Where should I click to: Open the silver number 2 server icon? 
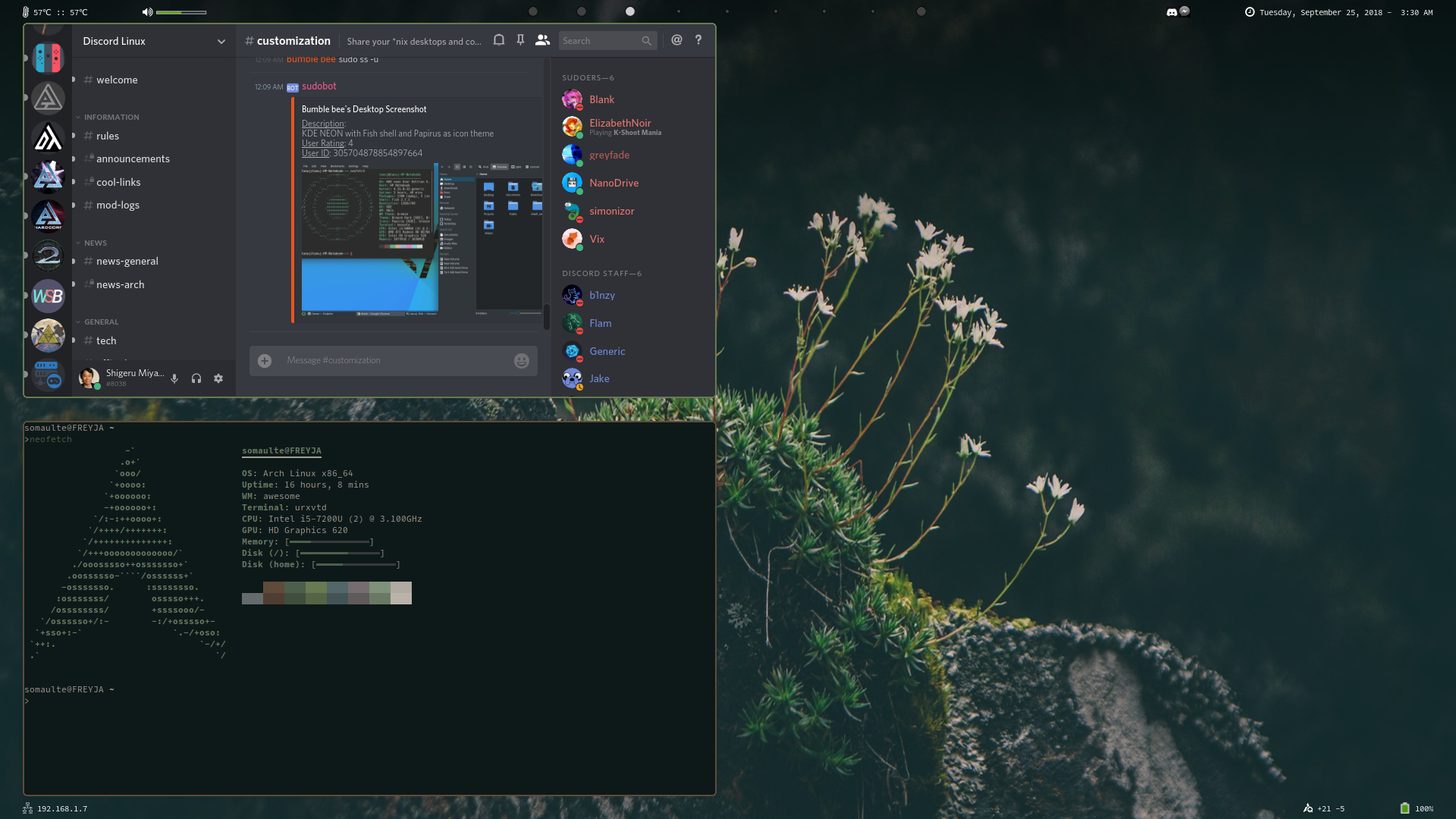point(48,256)
